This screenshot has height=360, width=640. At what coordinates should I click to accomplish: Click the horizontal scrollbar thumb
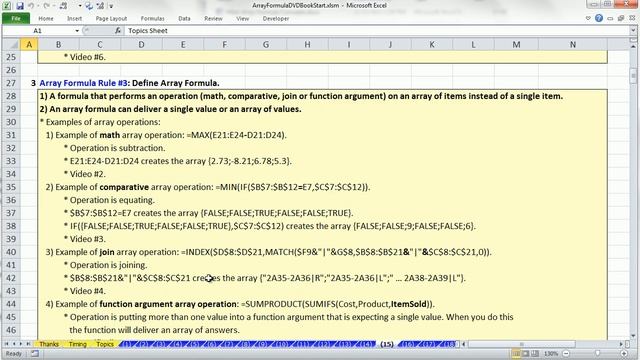(x=521, y=344)
